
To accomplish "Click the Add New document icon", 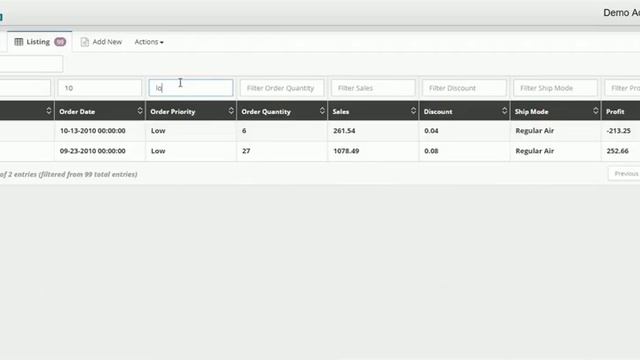I will pos(84,42).
